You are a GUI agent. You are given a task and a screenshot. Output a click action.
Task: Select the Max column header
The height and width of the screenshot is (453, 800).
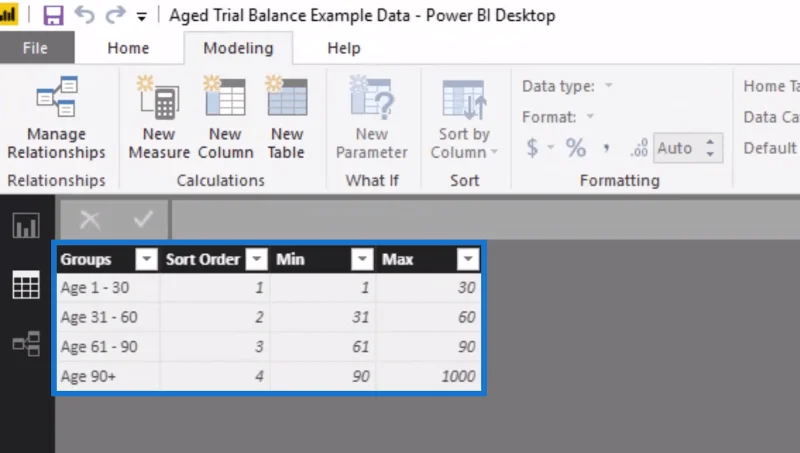[x=397, y=259]
